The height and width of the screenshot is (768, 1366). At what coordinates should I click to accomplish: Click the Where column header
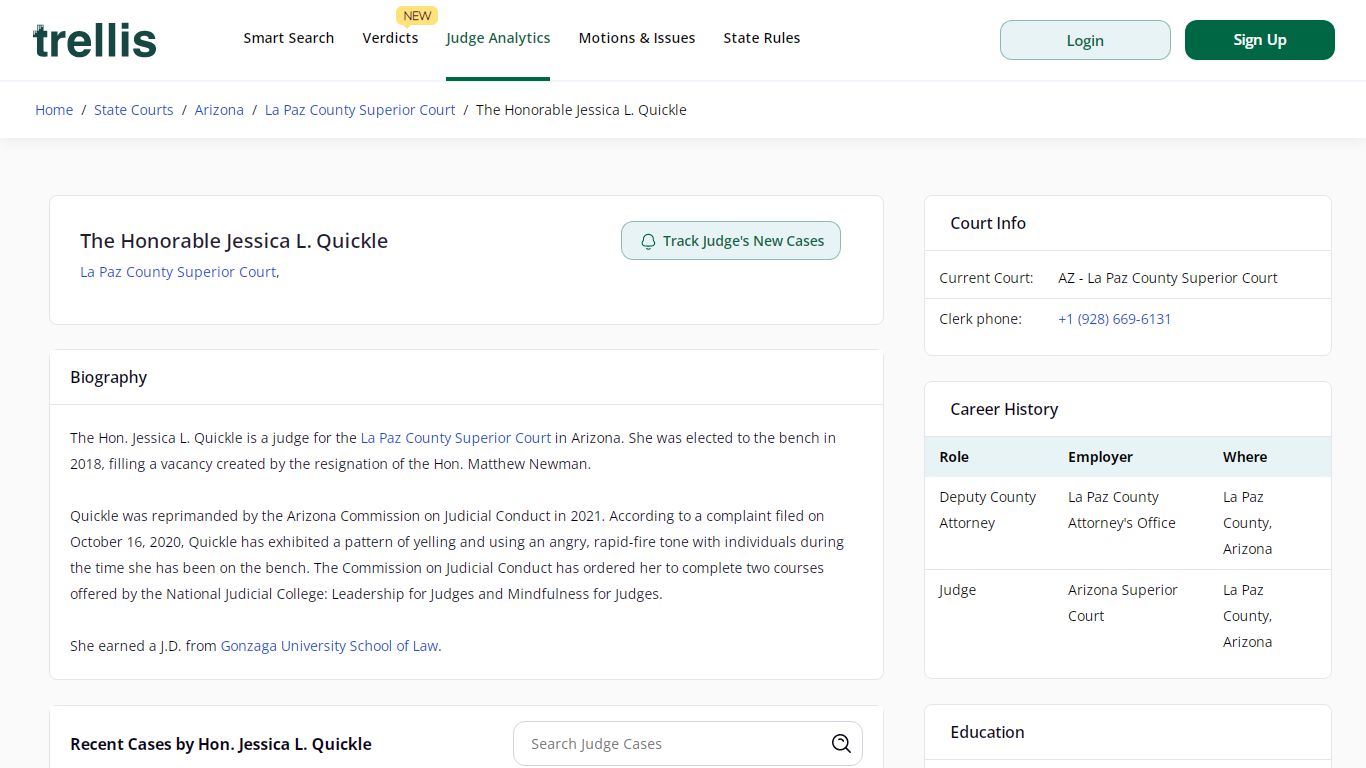coord(1245,457)
